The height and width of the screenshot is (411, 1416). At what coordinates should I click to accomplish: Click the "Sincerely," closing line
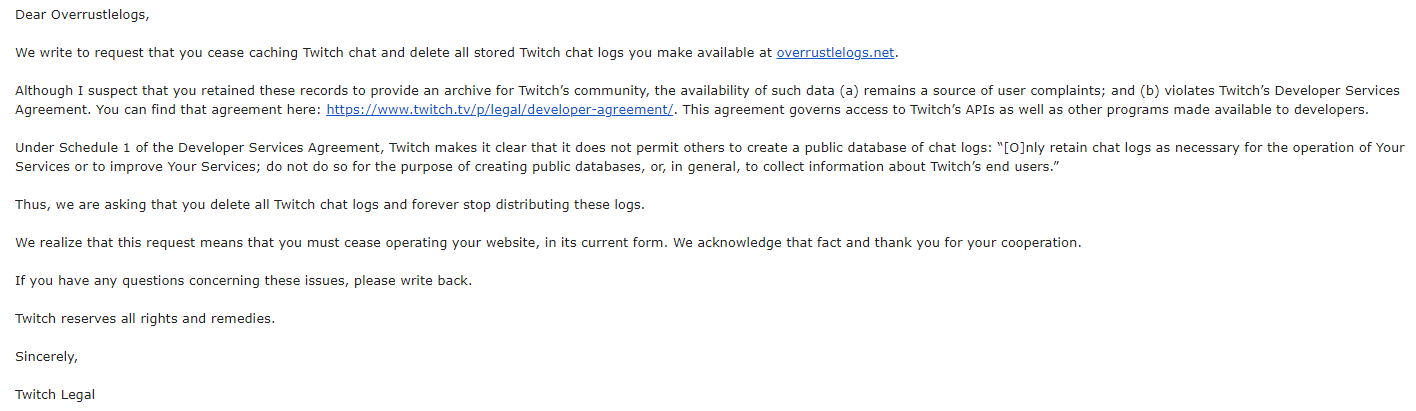(x=46, y=356)
